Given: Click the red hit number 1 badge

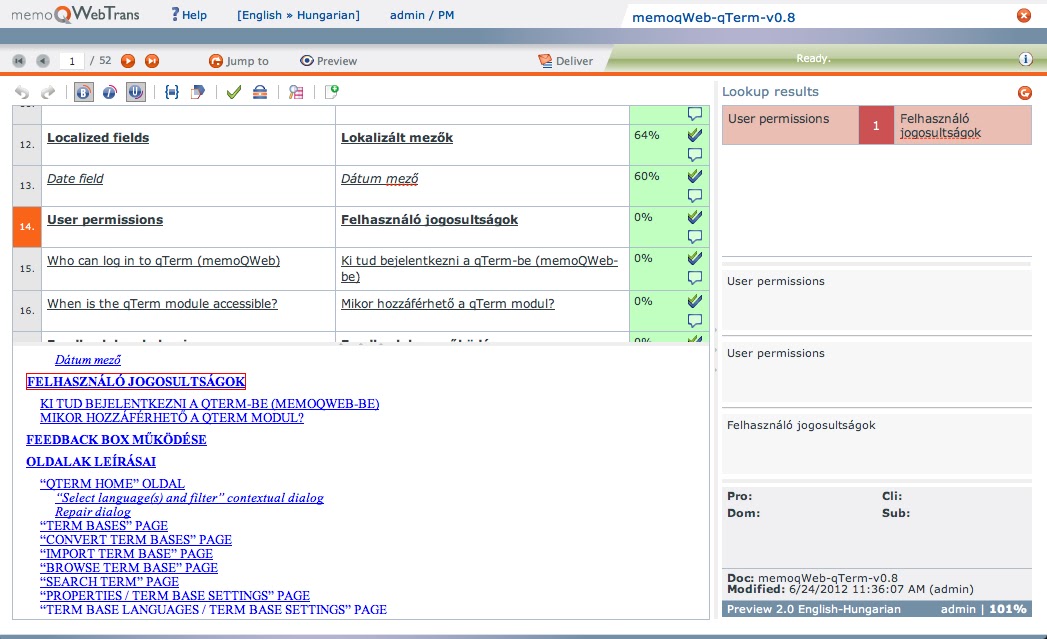Looking at the screenshot, I should point(876,125).
